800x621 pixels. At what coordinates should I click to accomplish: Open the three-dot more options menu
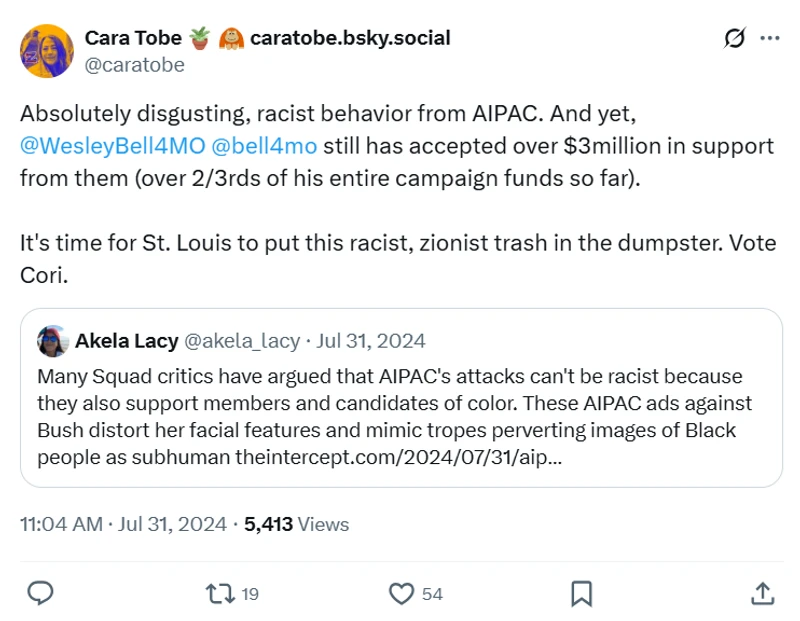[769, 39]
